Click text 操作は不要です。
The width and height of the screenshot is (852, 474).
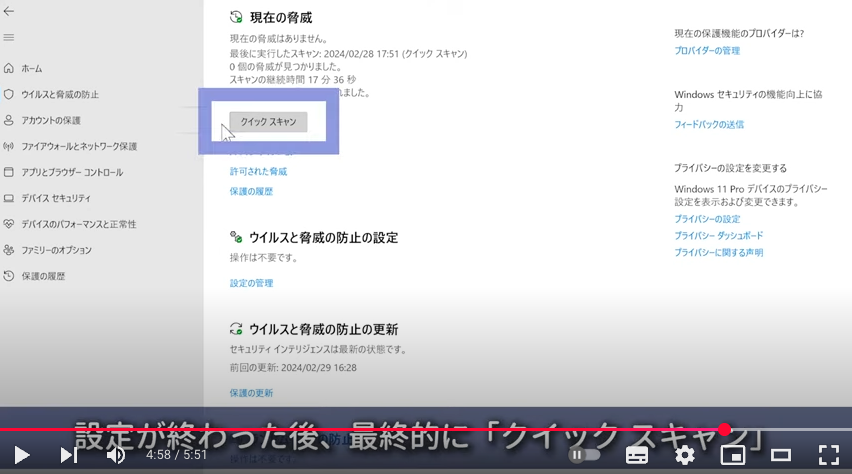click(x=264, y=258)
